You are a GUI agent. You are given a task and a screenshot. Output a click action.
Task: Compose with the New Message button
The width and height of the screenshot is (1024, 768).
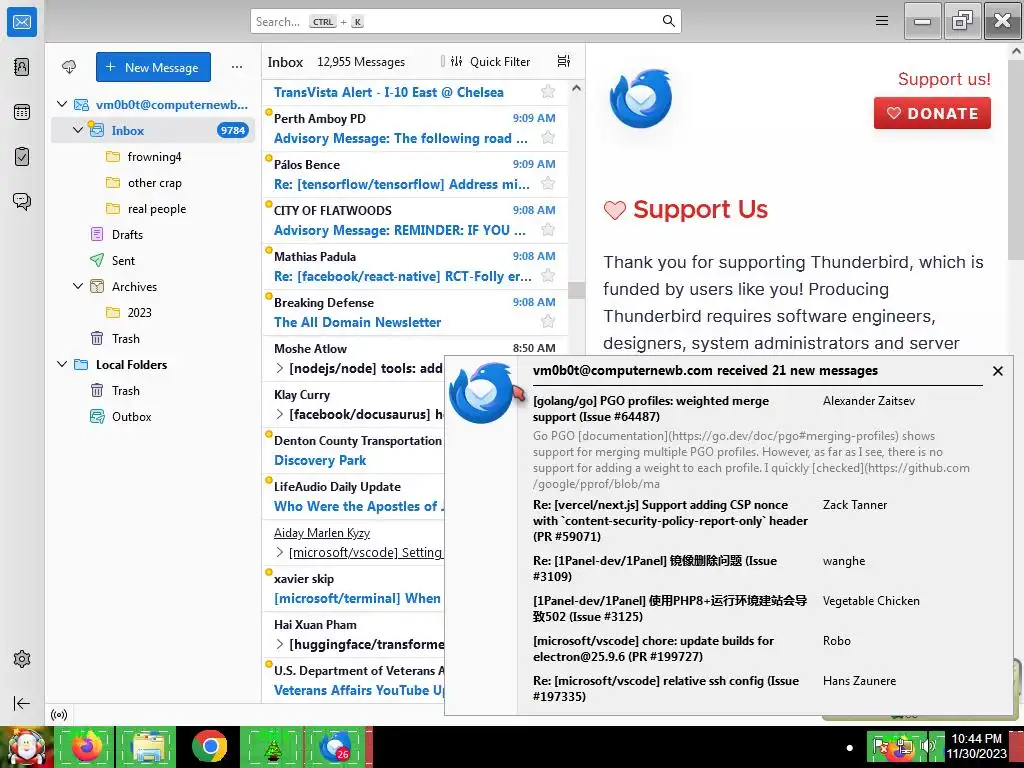click(153, 67)
